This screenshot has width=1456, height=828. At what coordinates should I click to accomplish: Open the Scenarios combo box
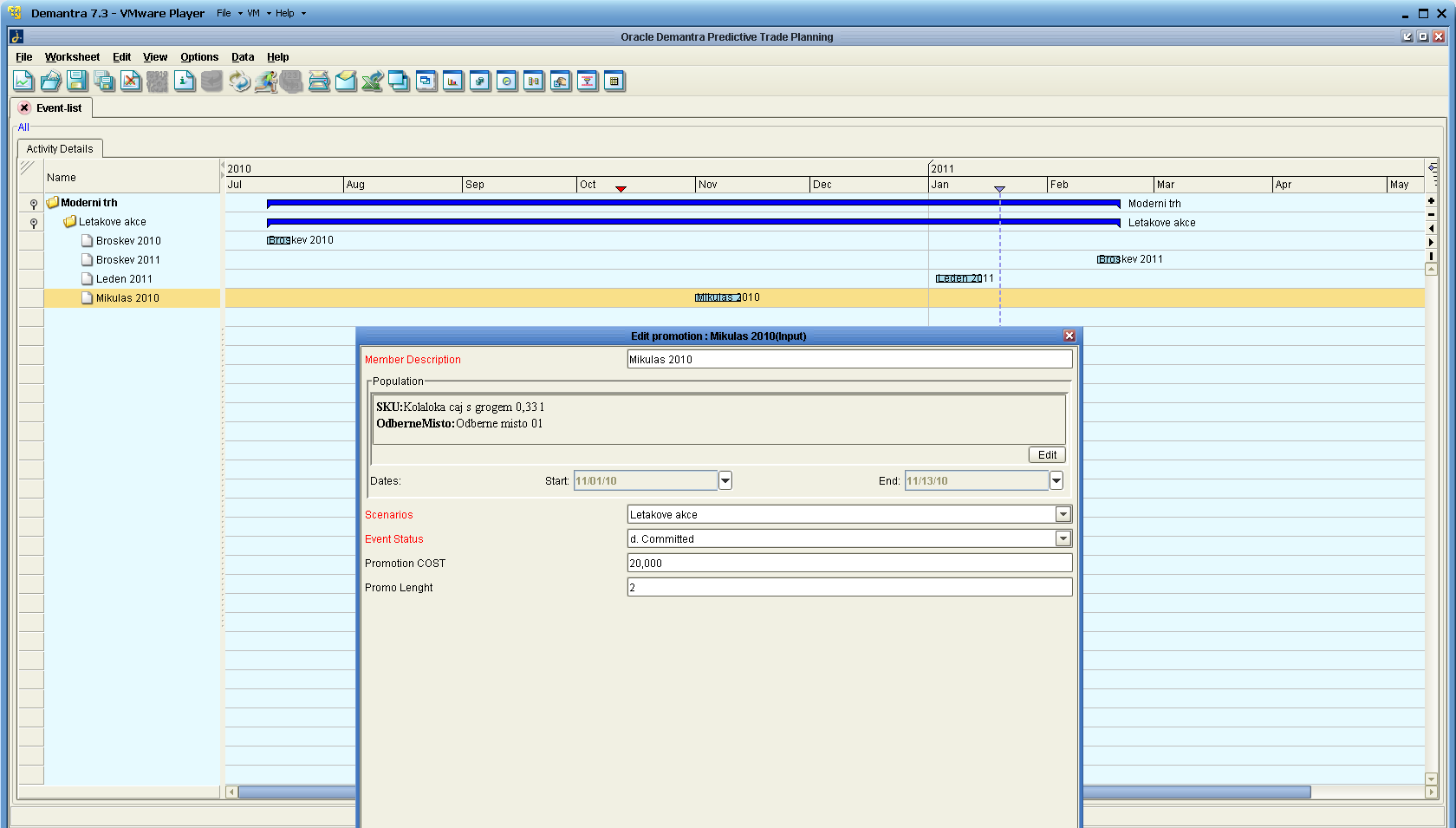click(x=1063, y=514)
